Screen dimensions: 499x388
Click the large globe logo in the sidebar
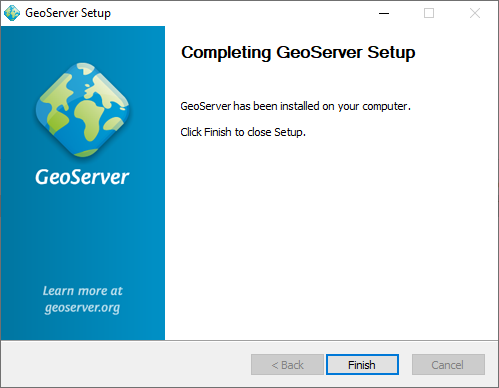(83, 110)
